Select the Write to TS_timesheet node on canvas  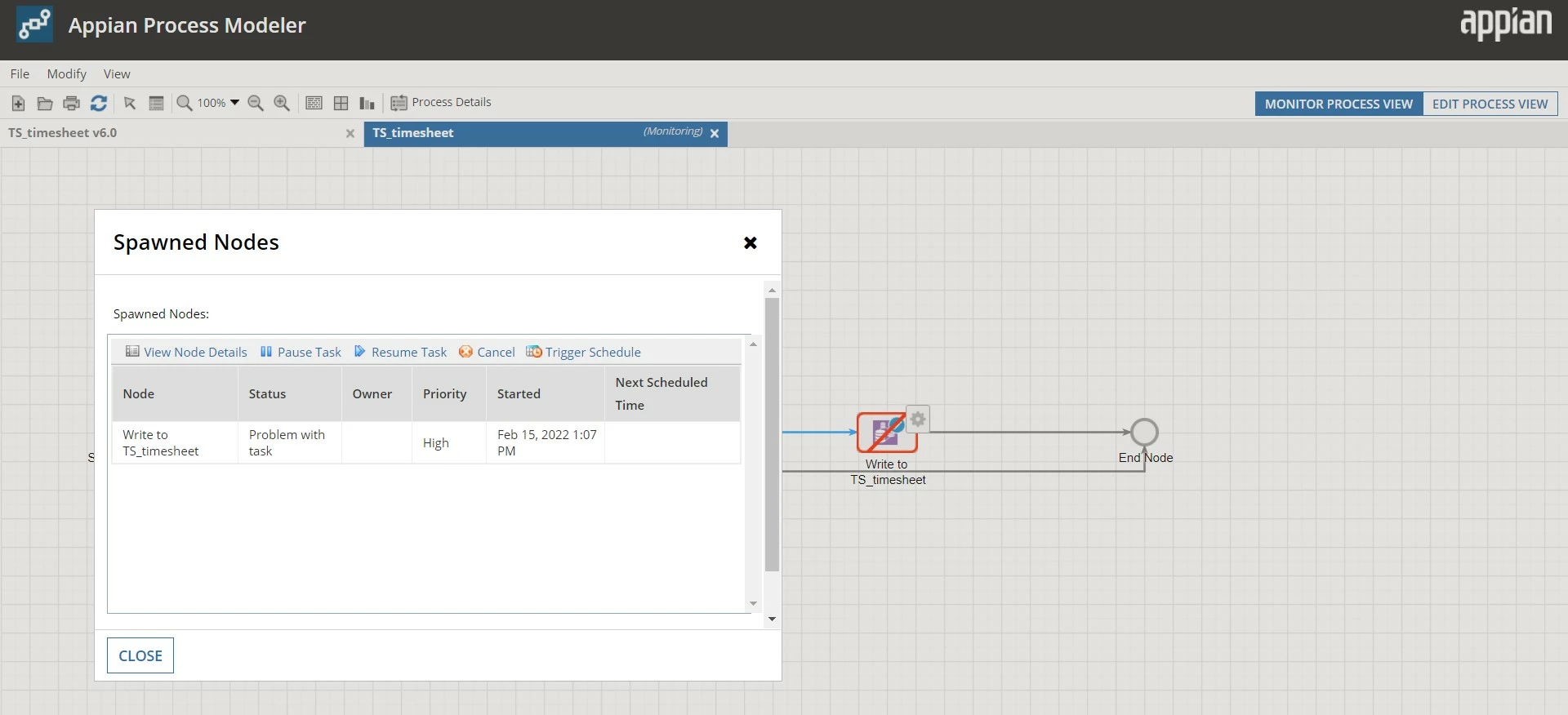click(x=886, y=432)
